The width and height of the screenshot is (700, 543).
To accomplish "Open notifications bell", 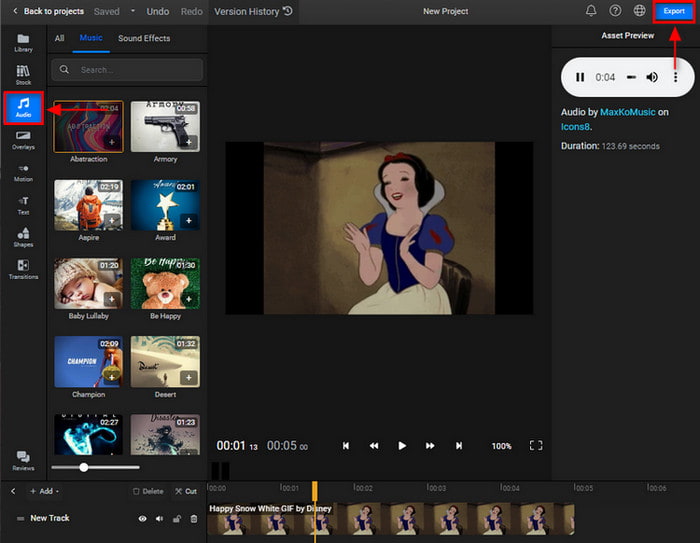I will tap(591, 11).
